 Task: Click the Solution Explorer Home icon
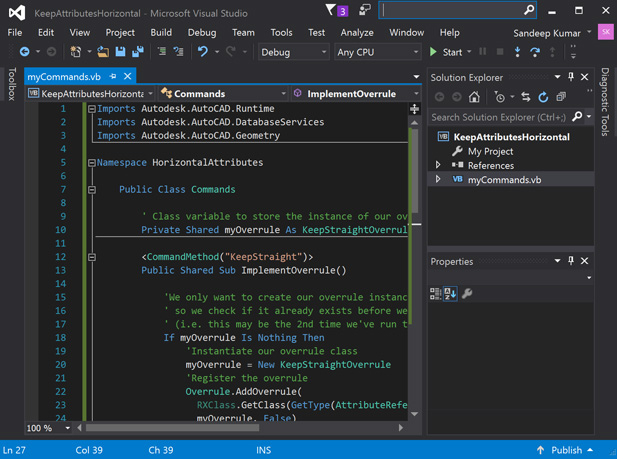474,96
